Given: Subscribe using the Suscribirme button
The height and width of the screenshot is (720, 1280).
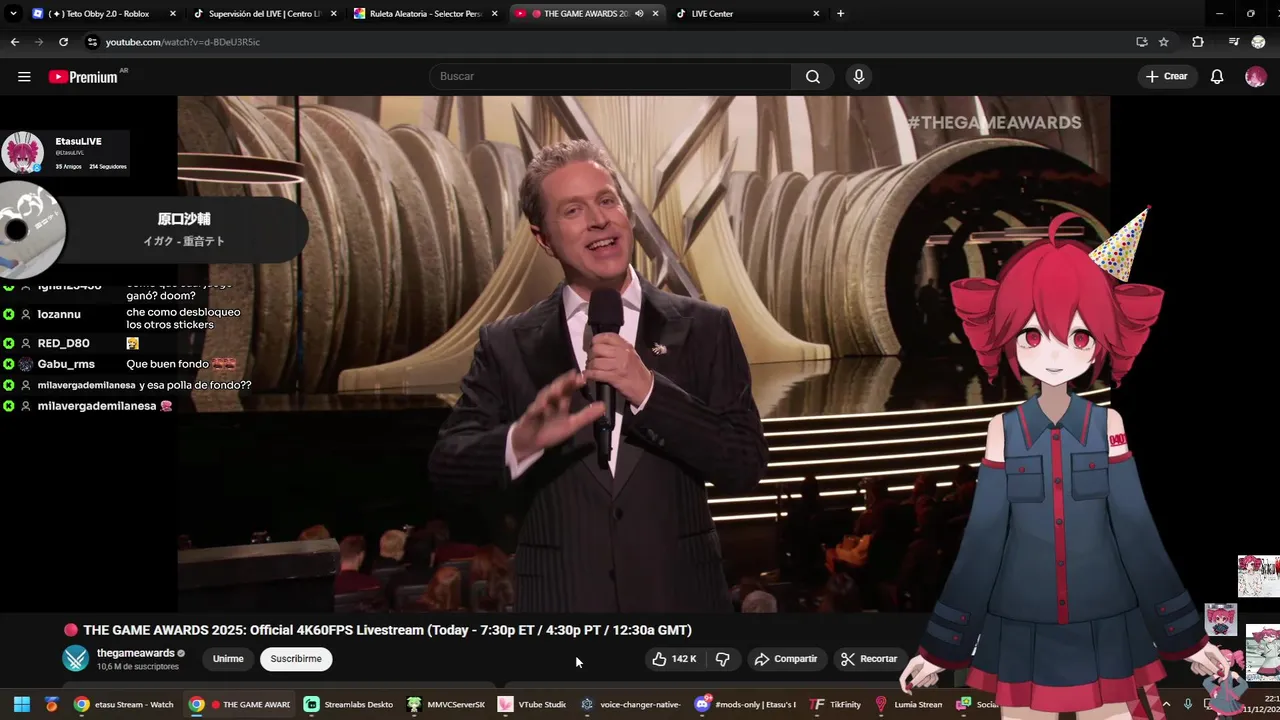Looking at the screenshot, I should 296,659.
